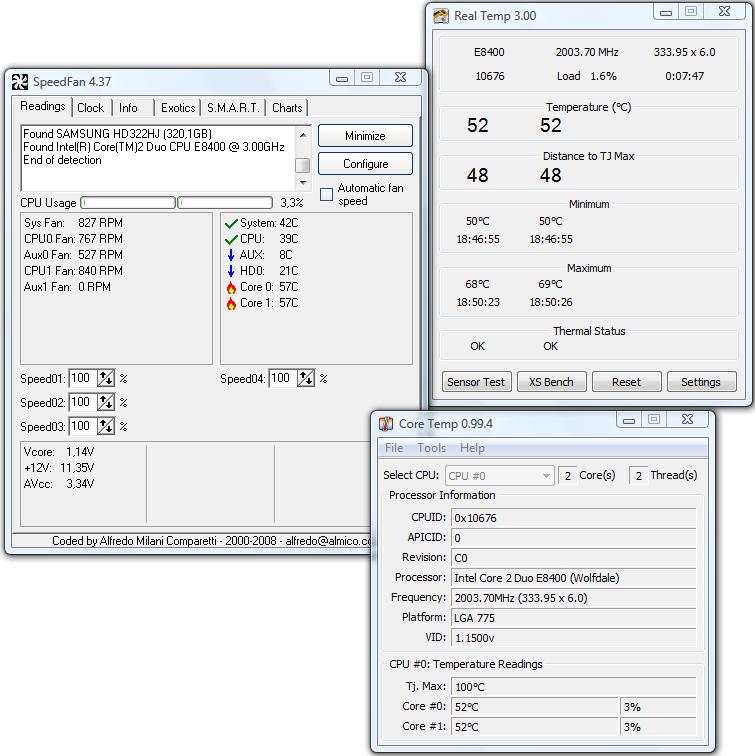This screenshot has height=756, width=755.
Task: Click the Core #0 temperature field
Action: coord(534,707)
